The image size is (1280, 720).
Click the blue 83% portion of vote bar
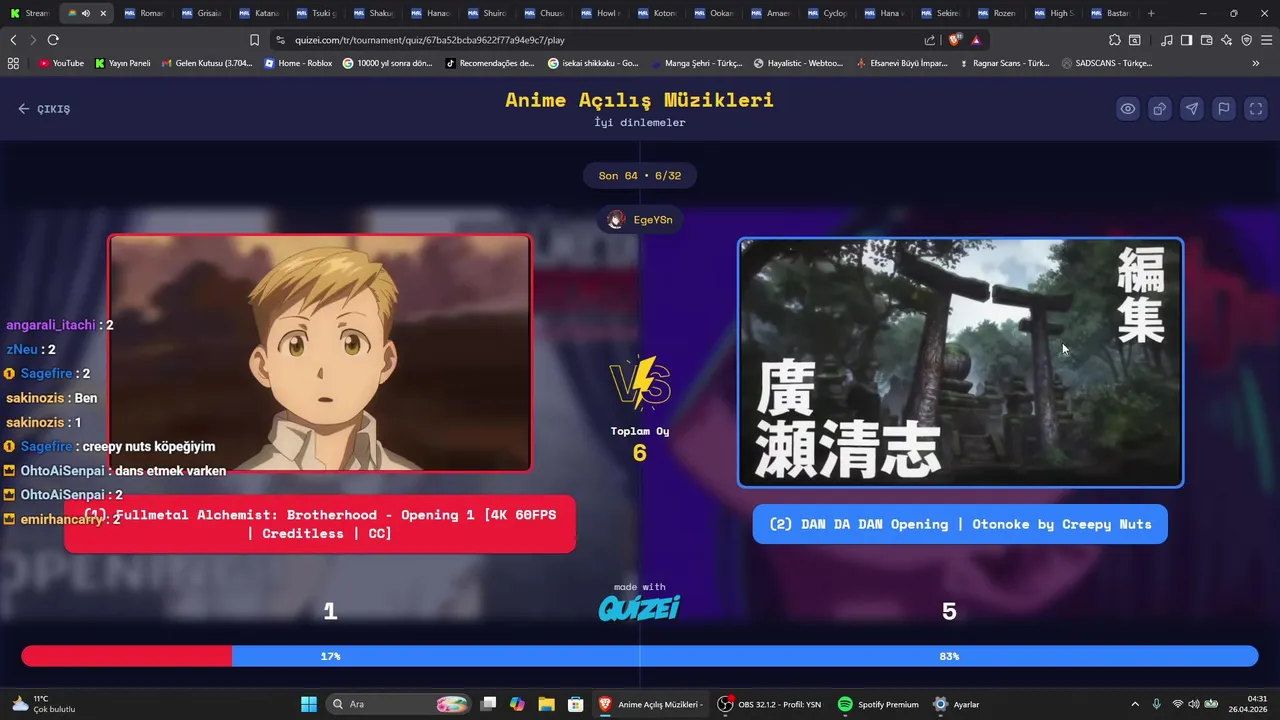click(x=745, y=656)
